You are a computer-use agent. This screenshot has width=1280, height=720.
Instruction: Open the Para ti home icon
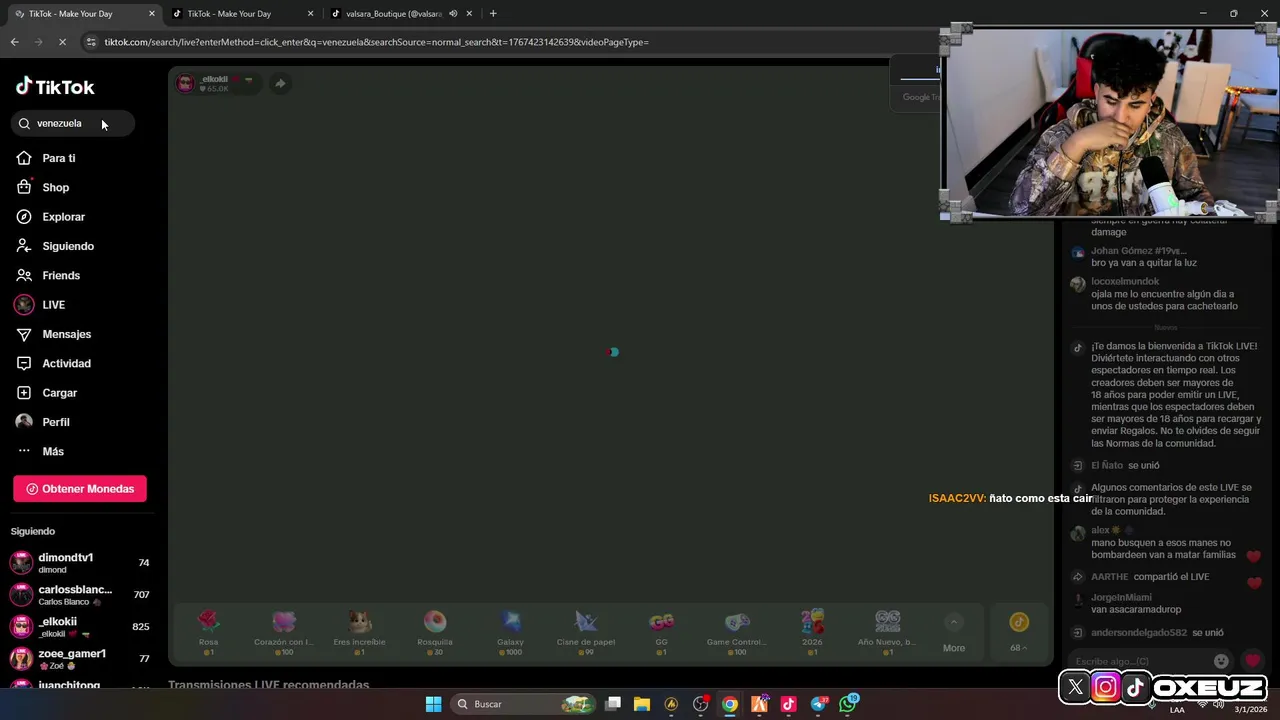24,158
